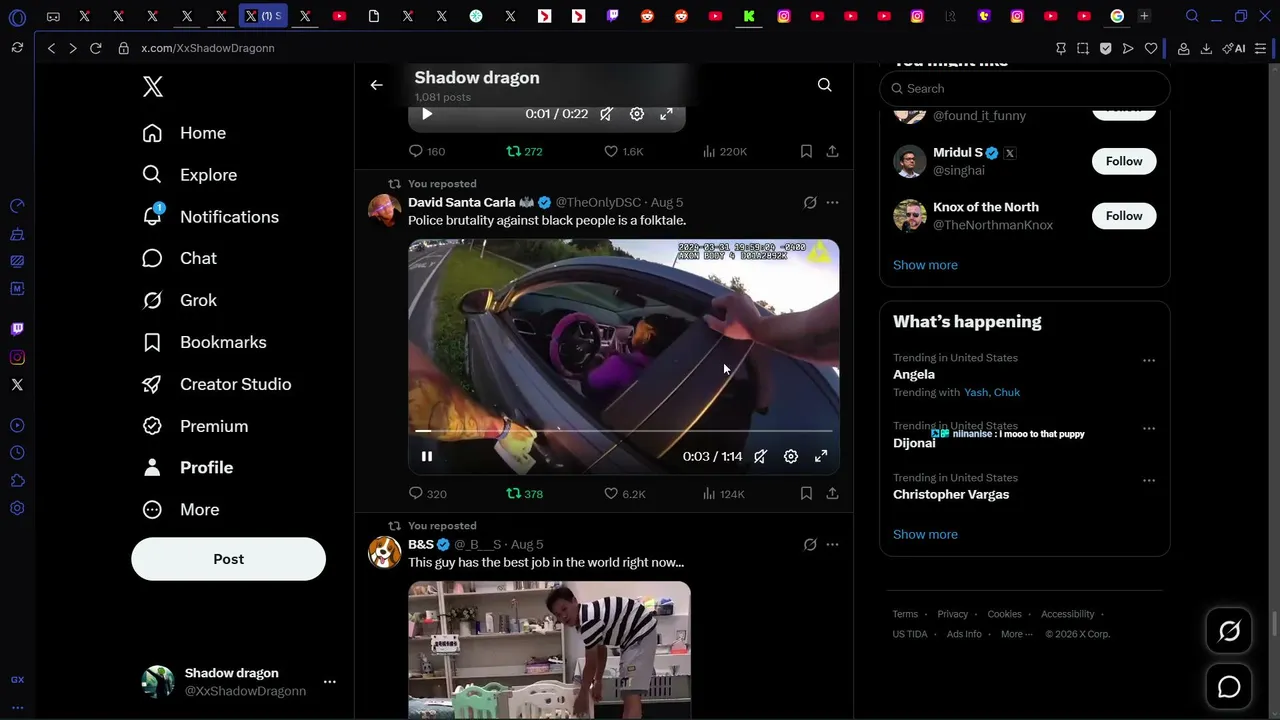Seek within the 1:14 video progress bar
This screenshot has width=1280, height=720.
click(624, 431)
